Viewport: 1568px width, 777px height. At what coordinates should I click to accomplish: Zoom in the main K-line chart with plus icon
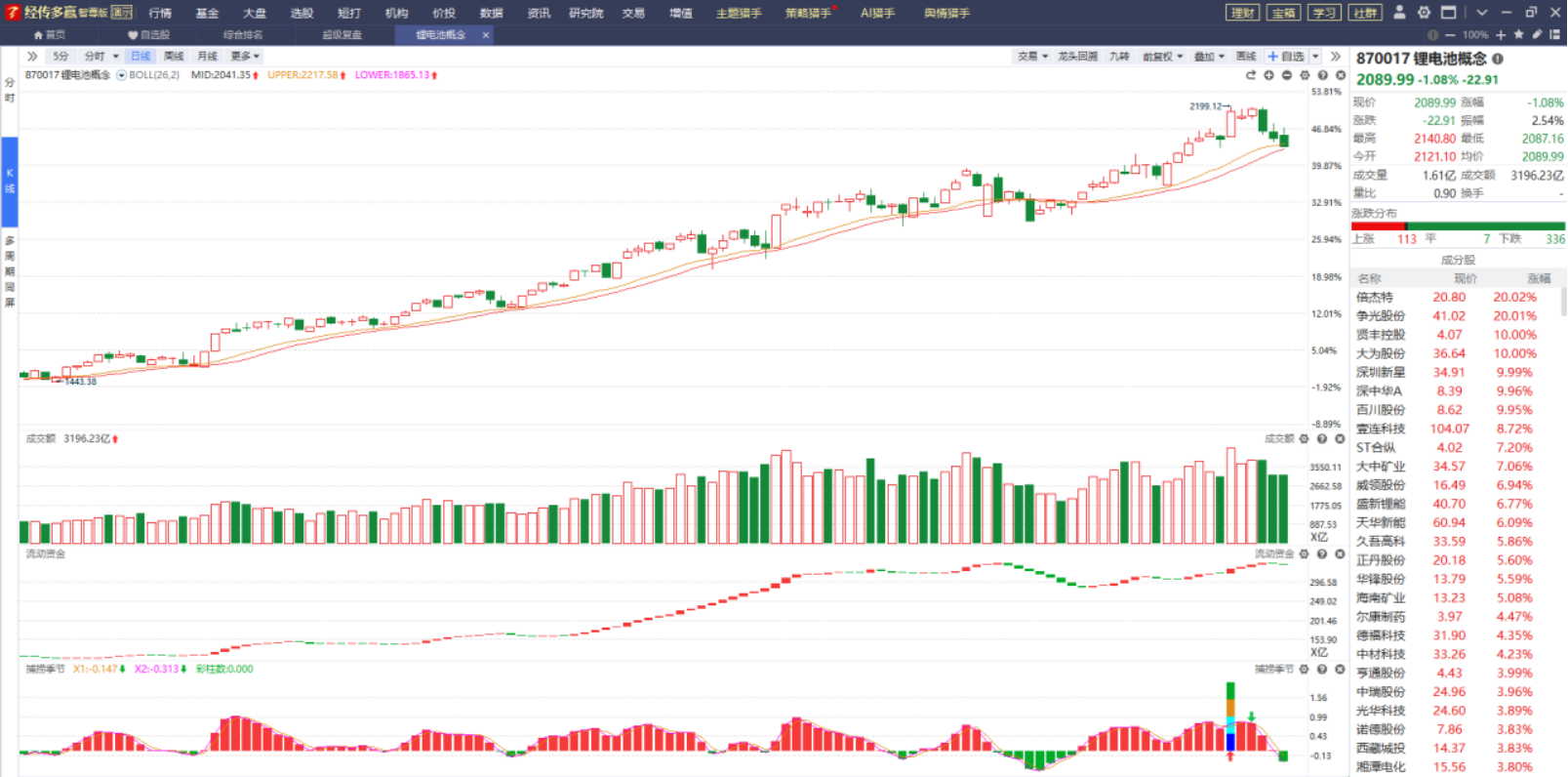[x=1269, y=75]
